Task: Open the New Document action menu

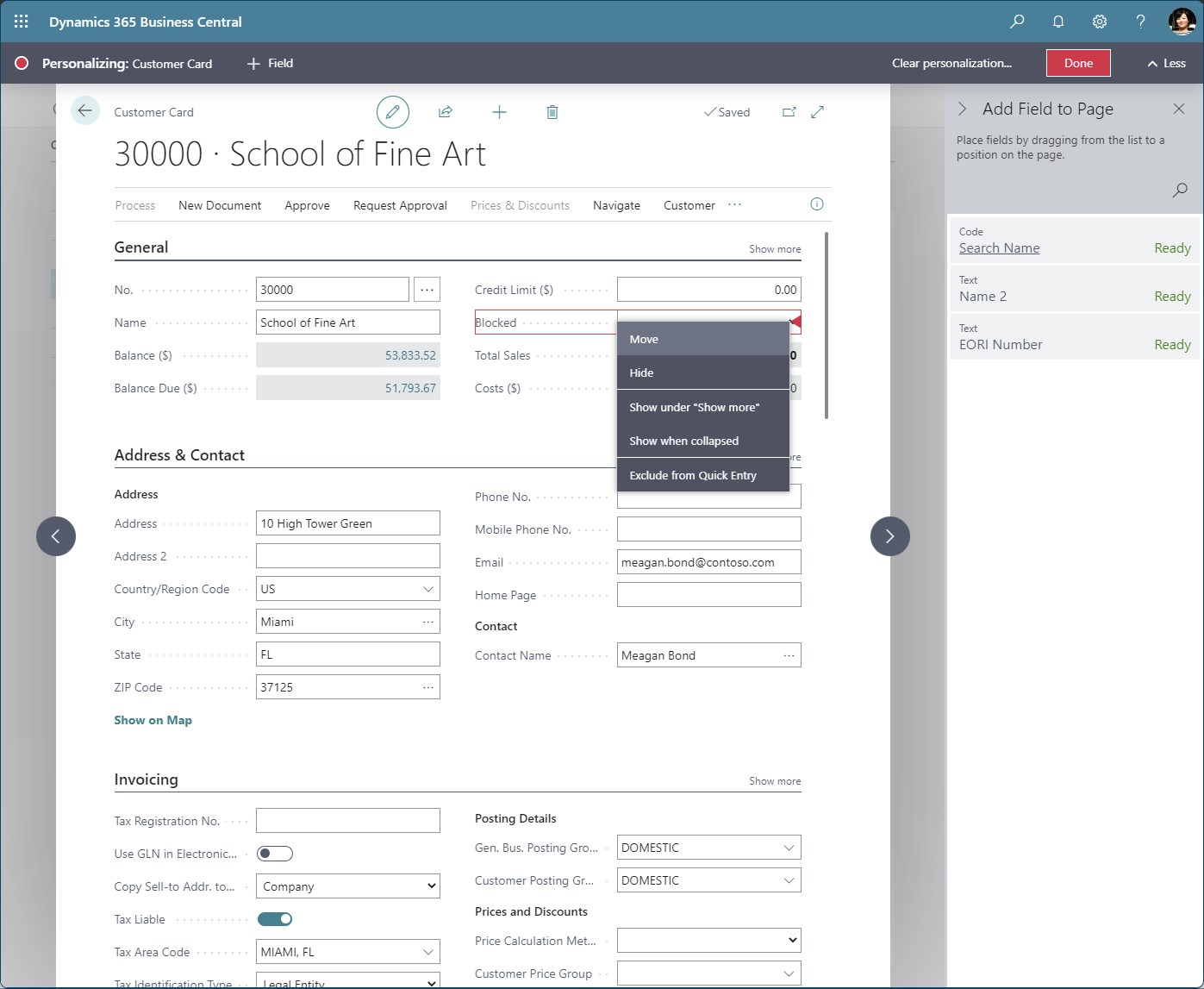Action: coord(220,205)
